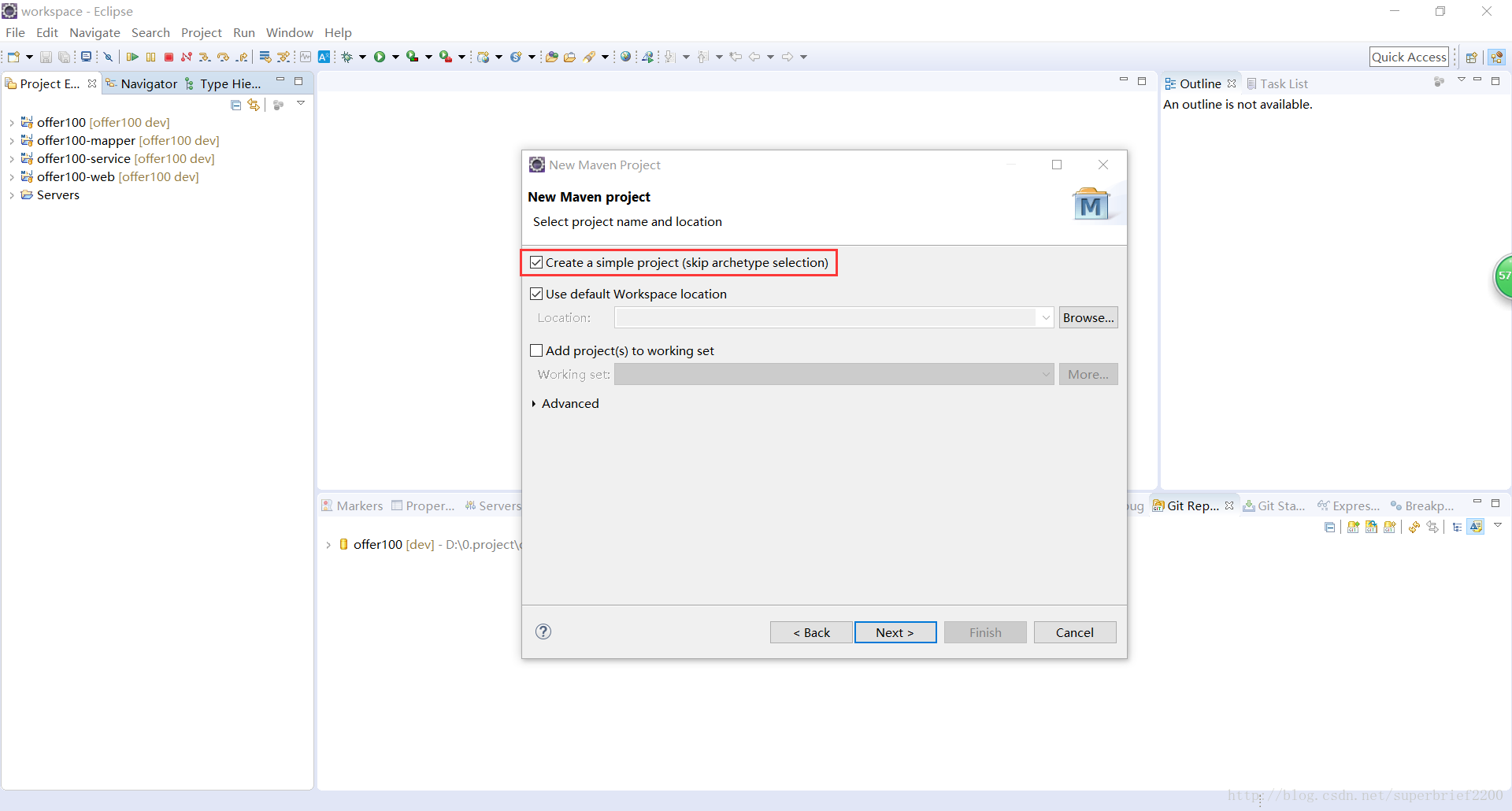The height and width of the screenshot is (811, 1512).
Task: Click the Skip All Breakpoints icon
Action: (x=108, y=57)
